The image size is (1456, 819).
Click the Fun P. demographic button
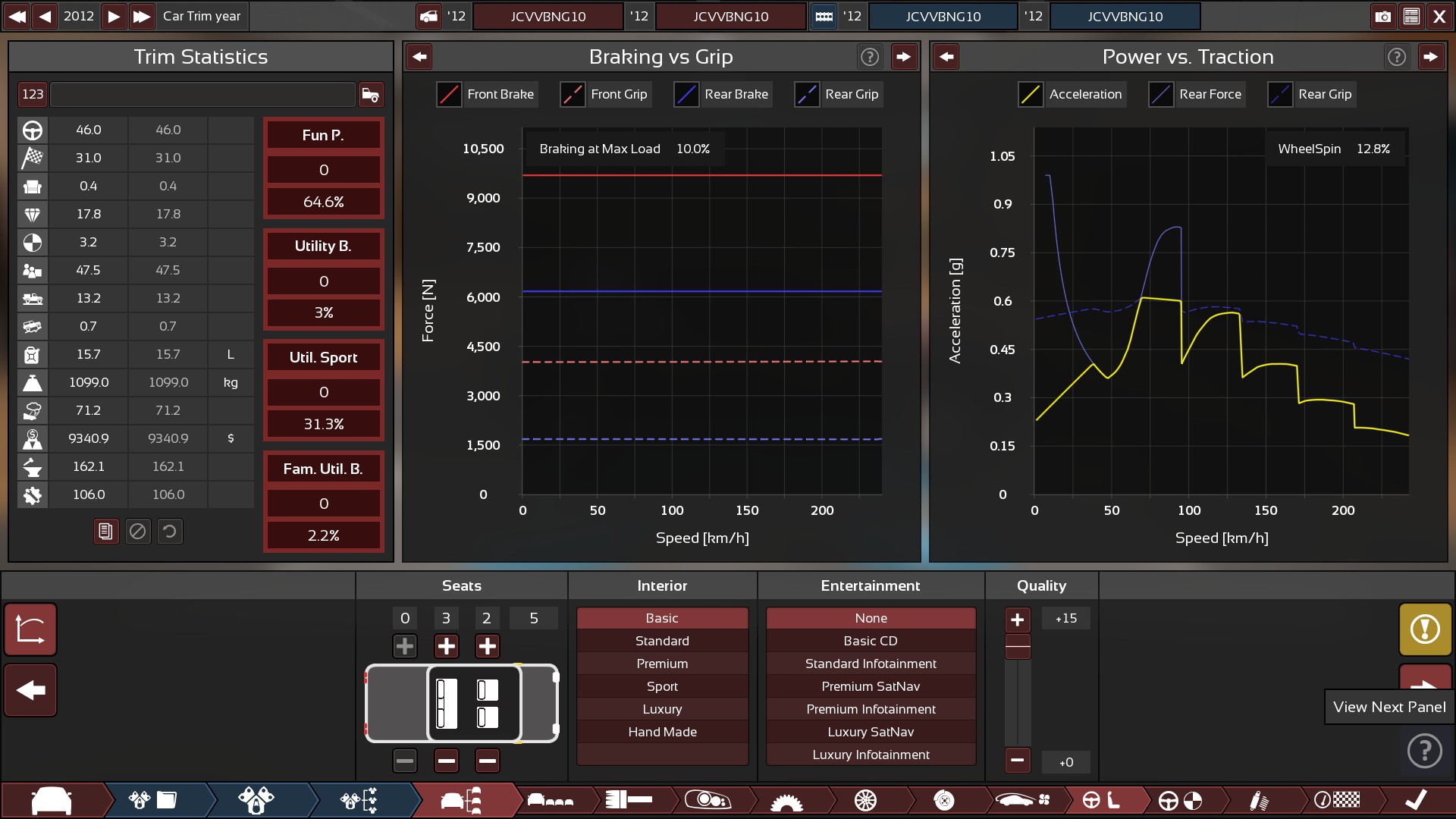click(x=323, y=135)
